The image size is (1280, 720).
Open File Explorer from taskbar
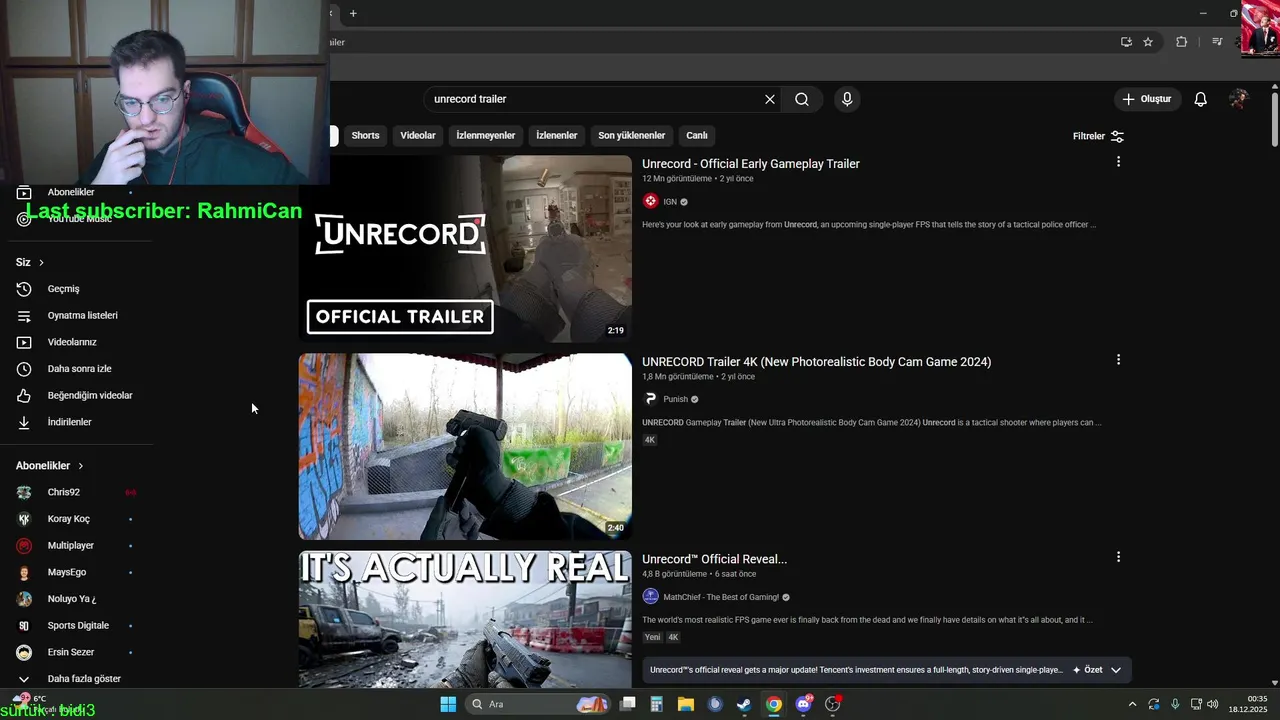(685, 704)
